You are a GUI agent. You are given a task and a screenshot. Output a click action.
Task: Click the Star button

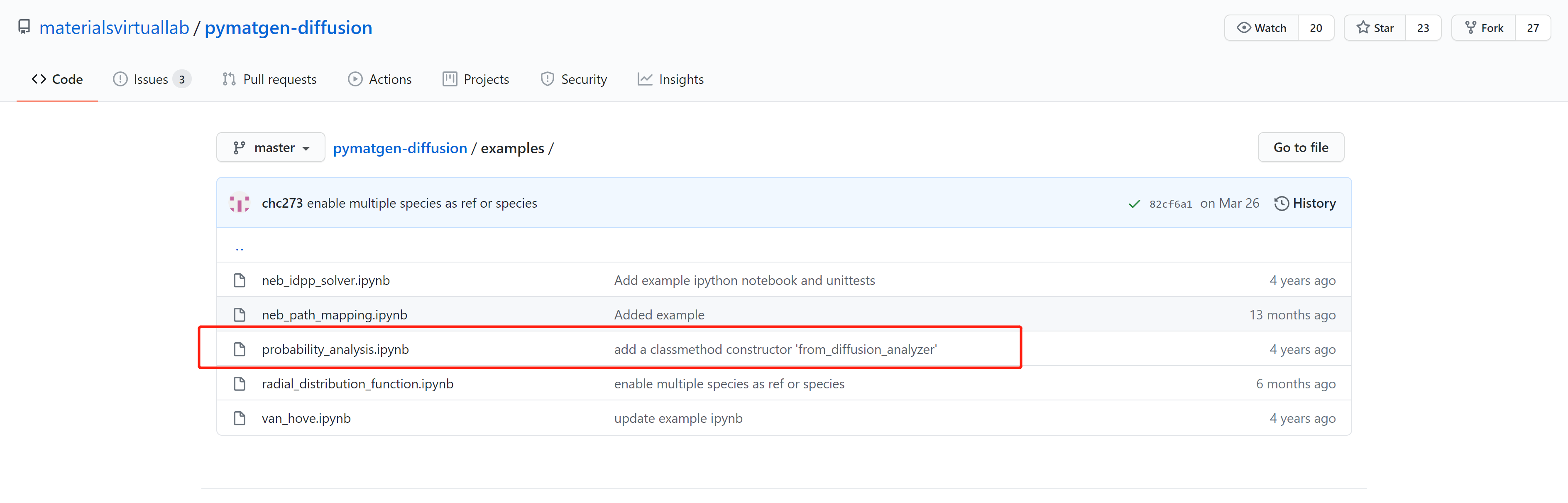point(1375,28)
